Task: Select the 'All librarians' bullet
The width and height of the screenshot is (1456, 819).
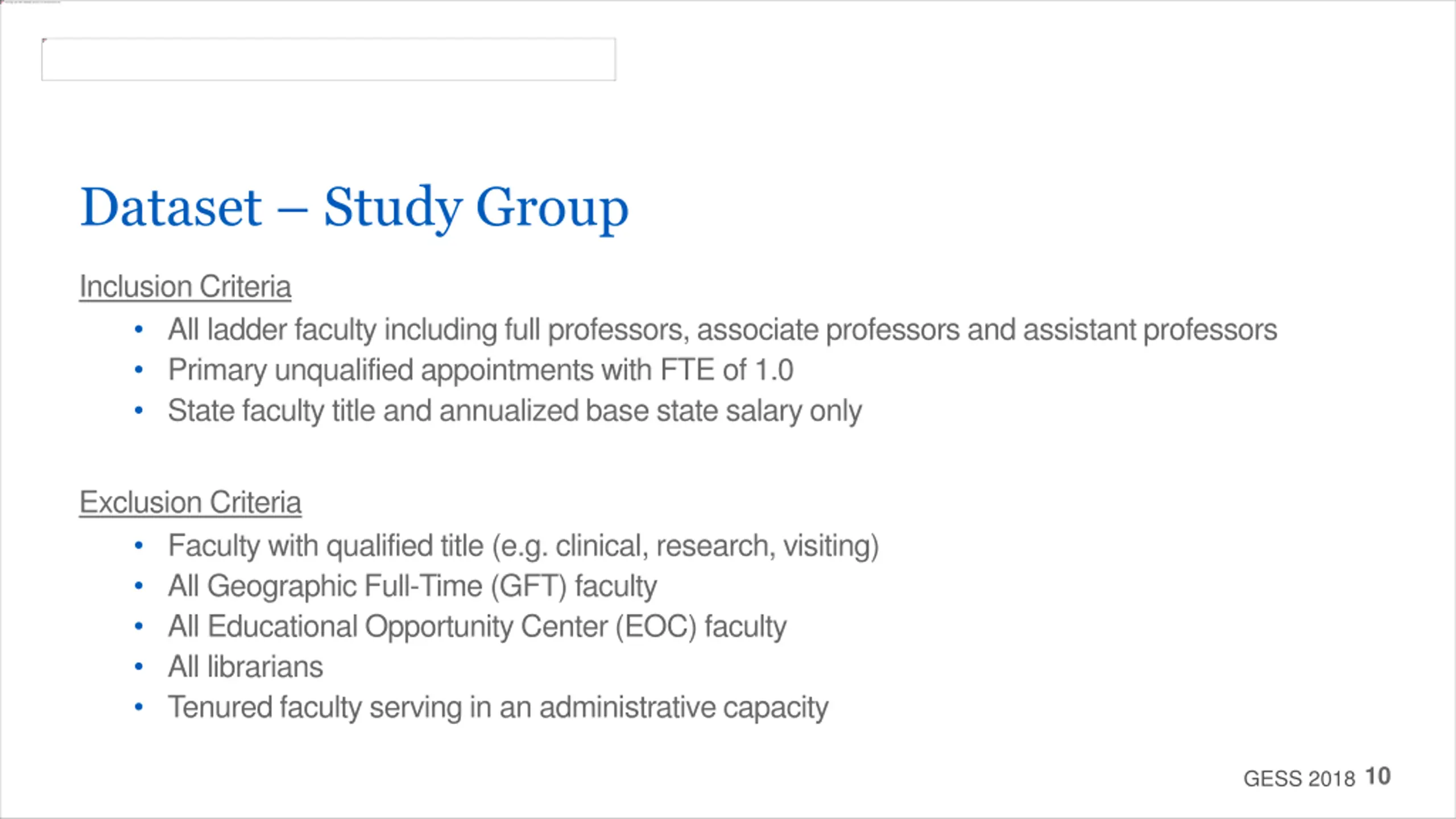Action: click(x=245, y=667)
